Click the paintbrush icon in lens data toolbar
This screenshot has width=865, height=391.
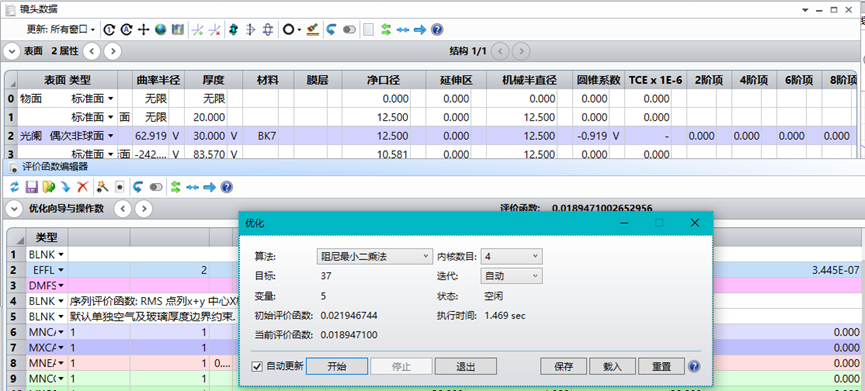[x=313, y=30]
